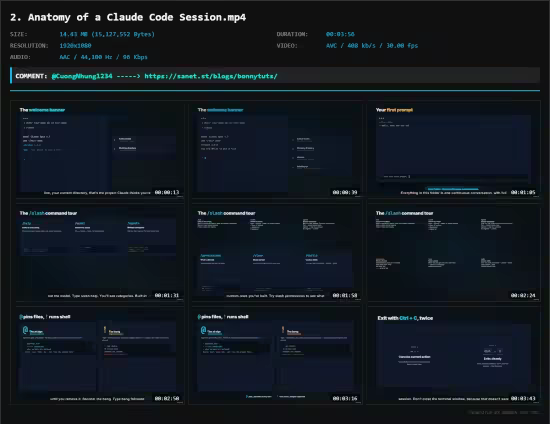
Task: Click the VIDEO: label
Action: point(287,46)
